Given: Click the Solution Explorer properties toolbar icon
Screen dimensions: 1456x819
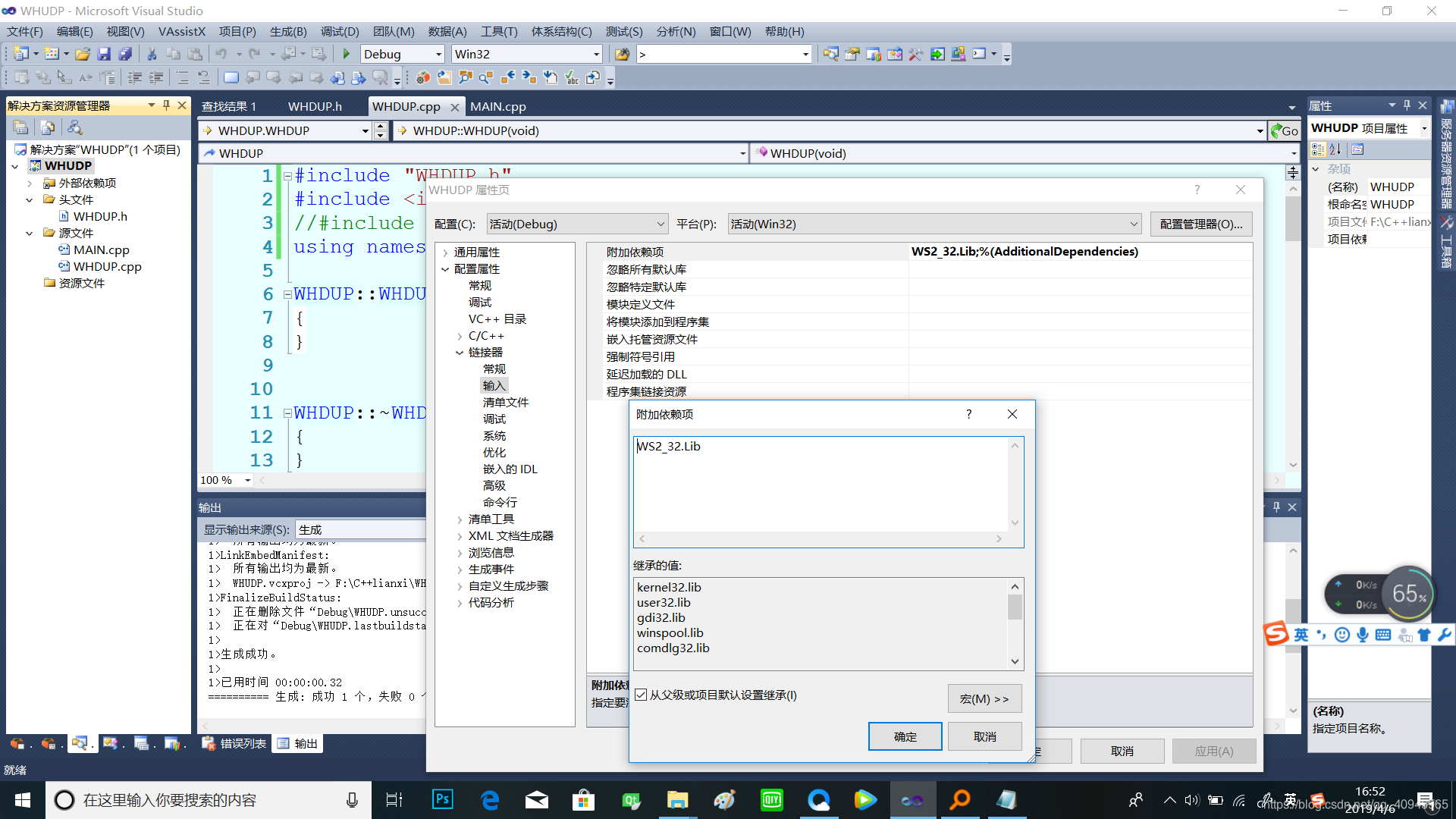Looking at the screenshot, I should (x=21, y=127).
